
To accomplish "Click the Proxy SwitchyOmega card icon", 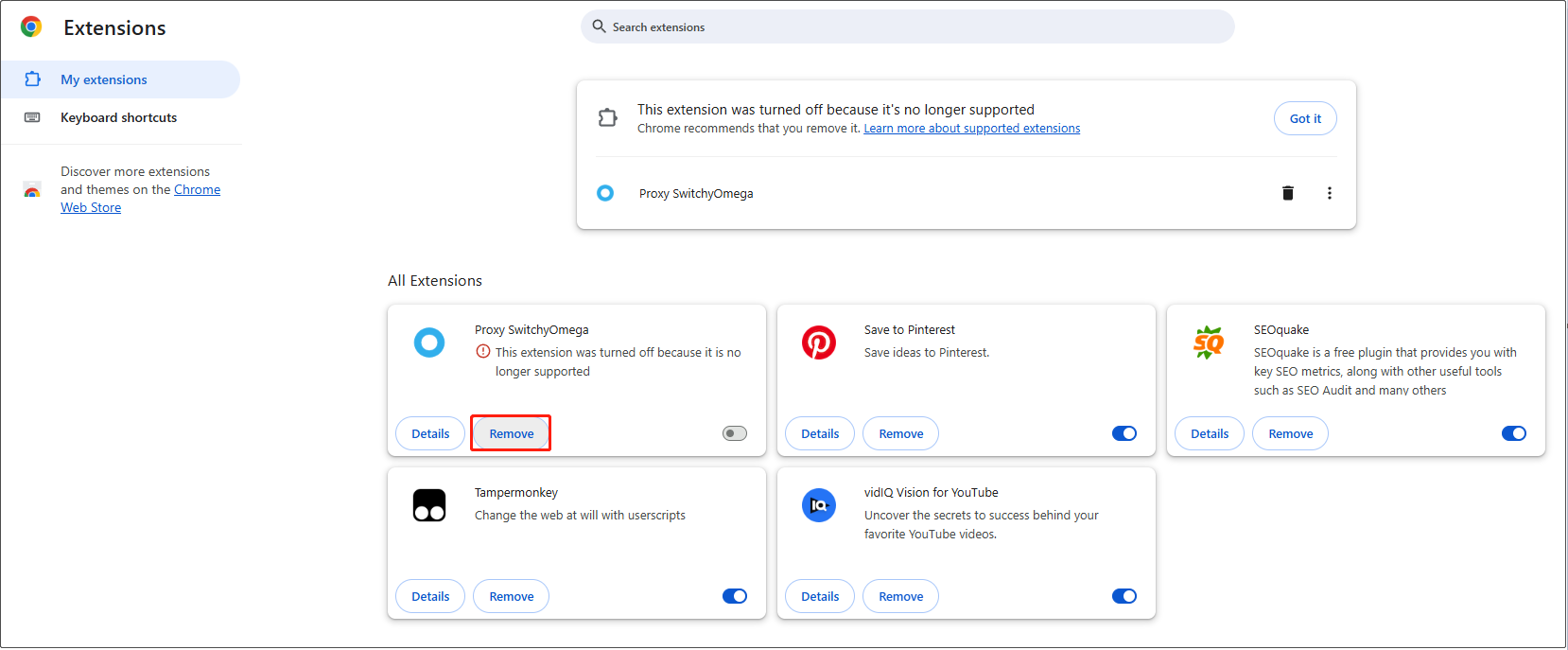I will pyautogui.click(x=429, y=343).
